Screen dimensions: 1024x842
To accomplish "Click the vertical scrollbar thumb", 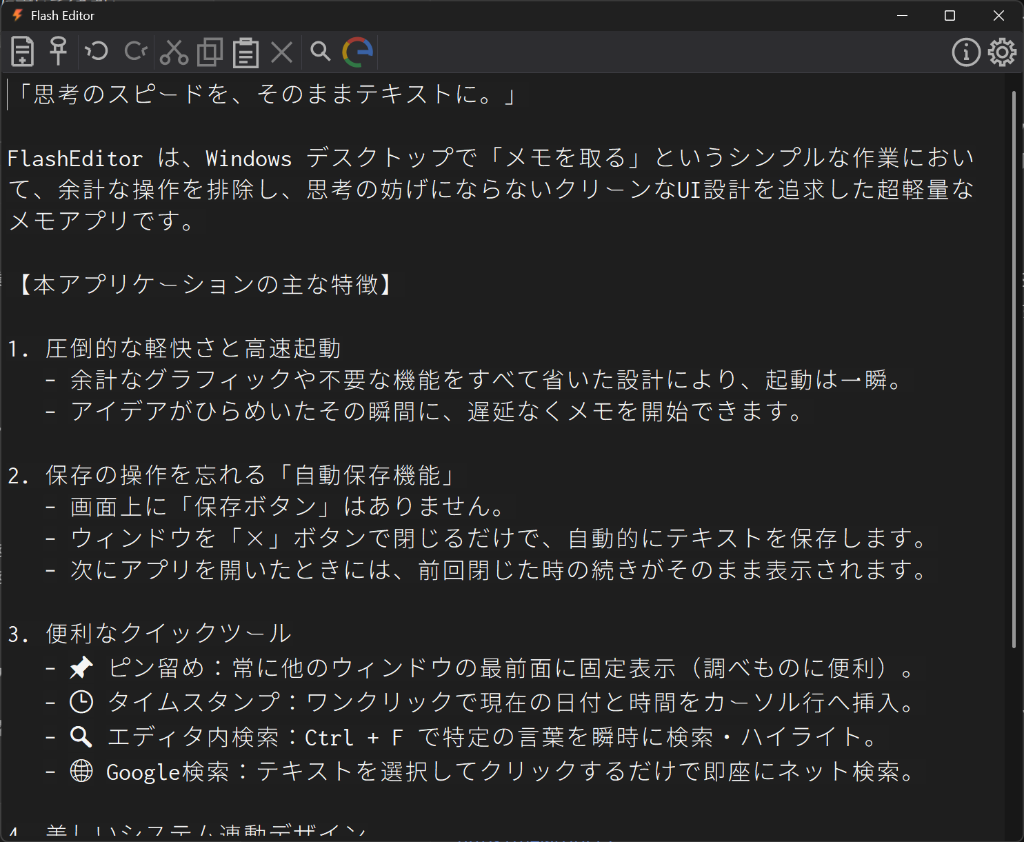I will (1014, 369).
